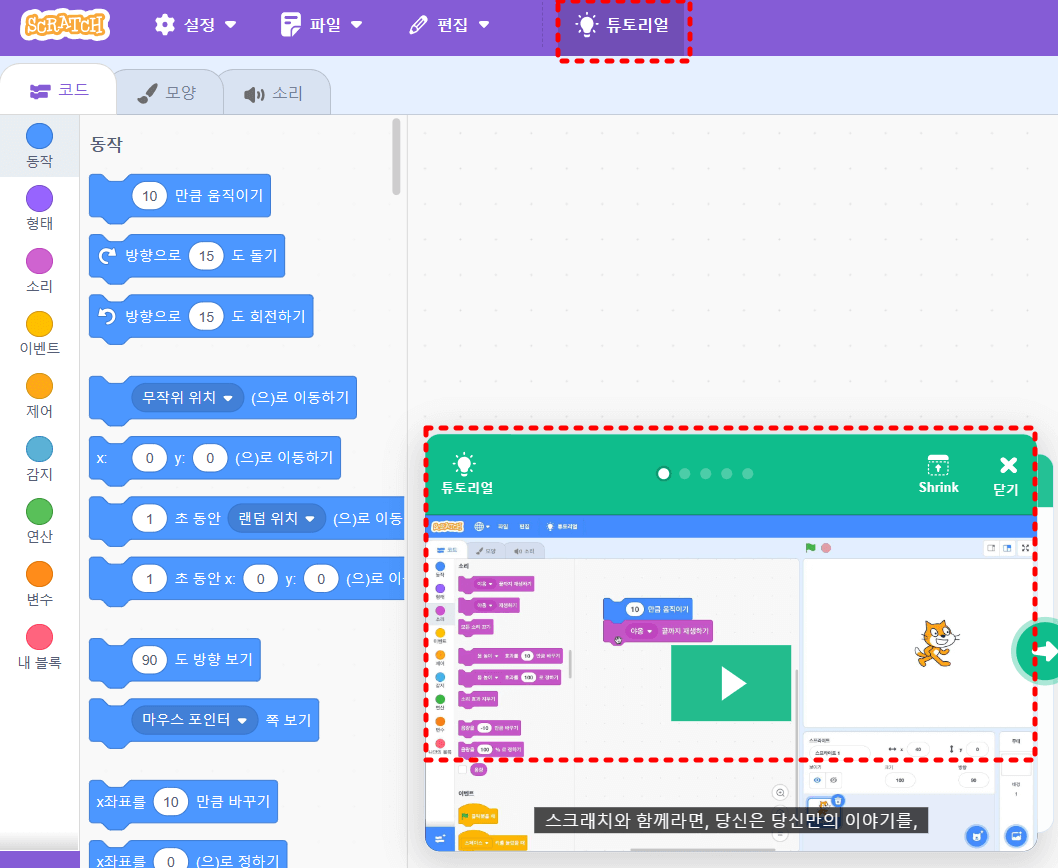The height and width of the screenshot is (868, 1058).
Task: Select the 제어 control category
Action: point(39,396)
